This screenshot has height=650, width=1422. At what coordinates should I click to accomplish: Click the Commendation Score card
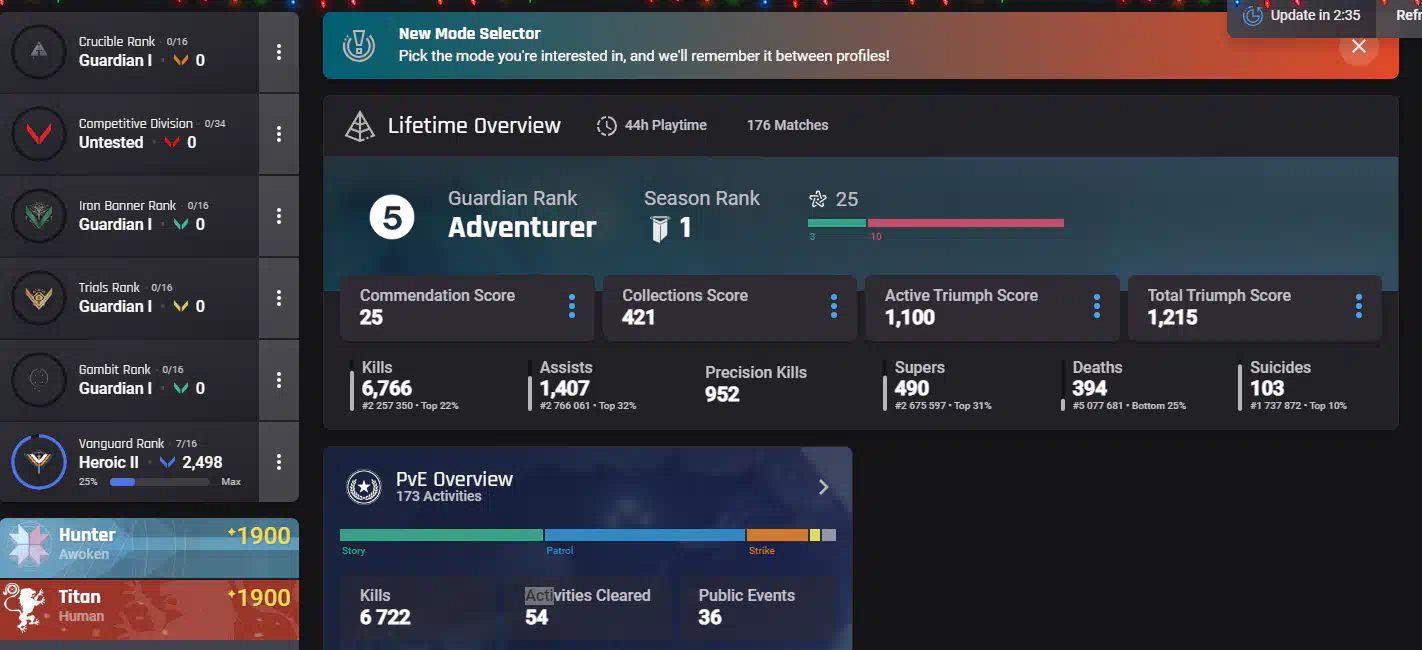(467, 307)
